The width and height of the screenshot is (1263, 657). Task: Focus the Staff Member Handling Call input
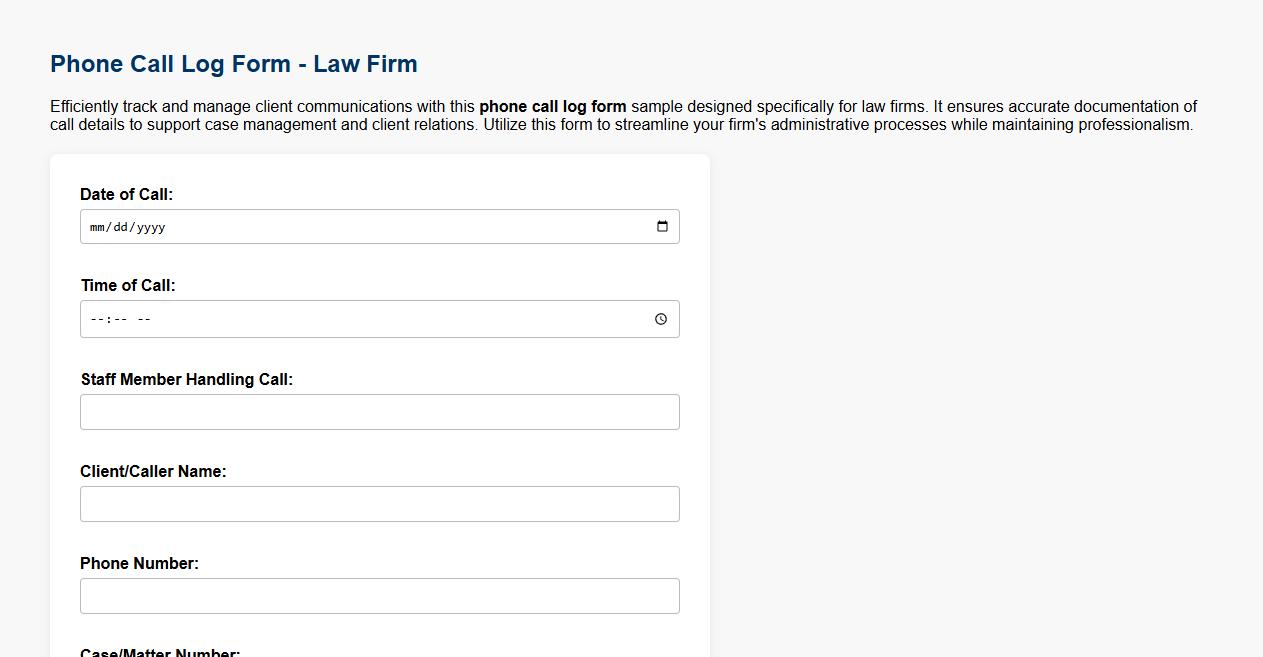click(379, 411)
